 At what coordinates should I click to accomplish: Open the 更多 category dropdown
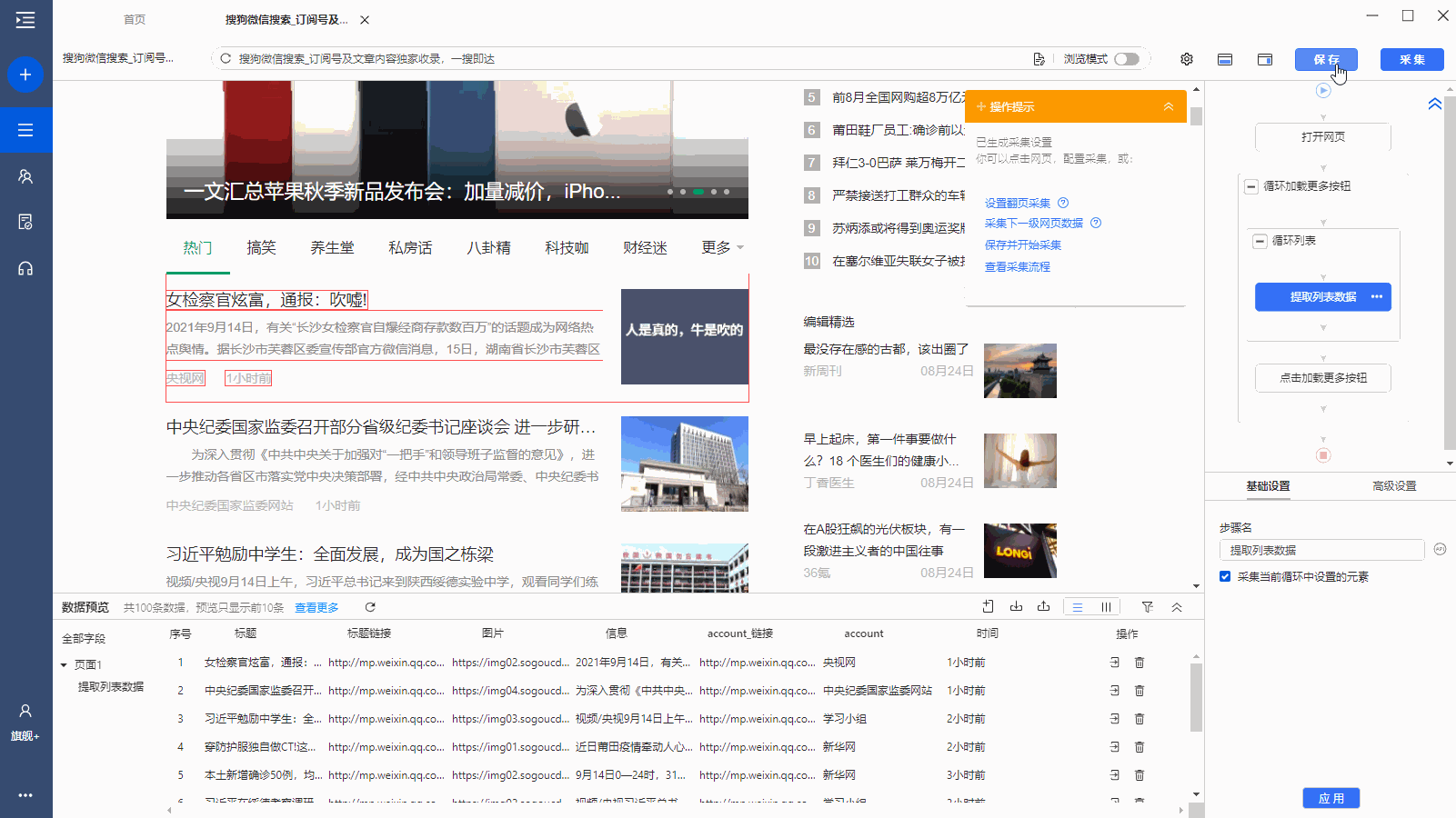click(722, 247)
